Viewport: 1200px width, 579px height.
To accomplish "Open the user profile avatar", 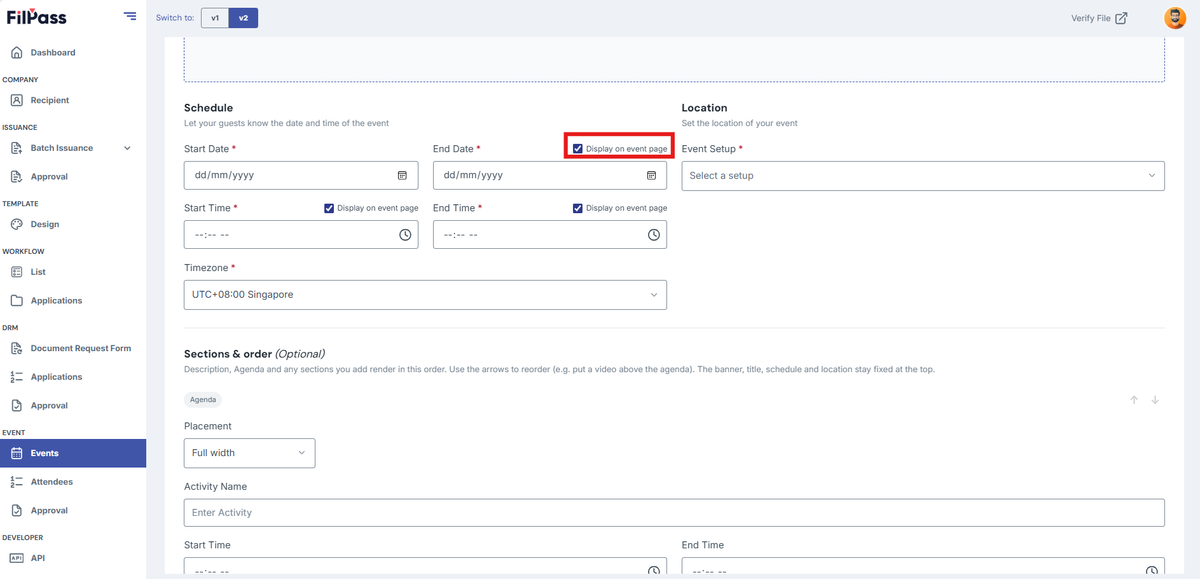I will pyautogui.click(x=1175, y=18).
